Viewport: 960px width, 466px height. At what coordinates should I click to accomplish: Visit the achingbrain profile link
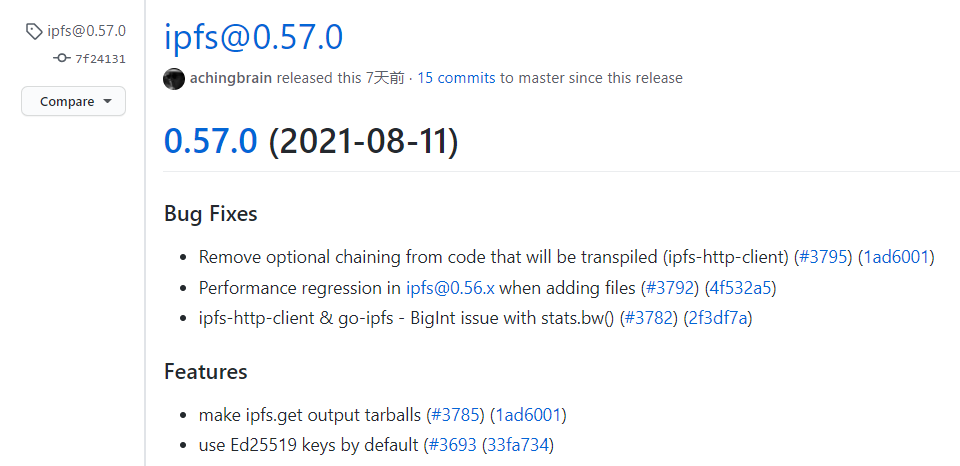click(x=231, y=78)
